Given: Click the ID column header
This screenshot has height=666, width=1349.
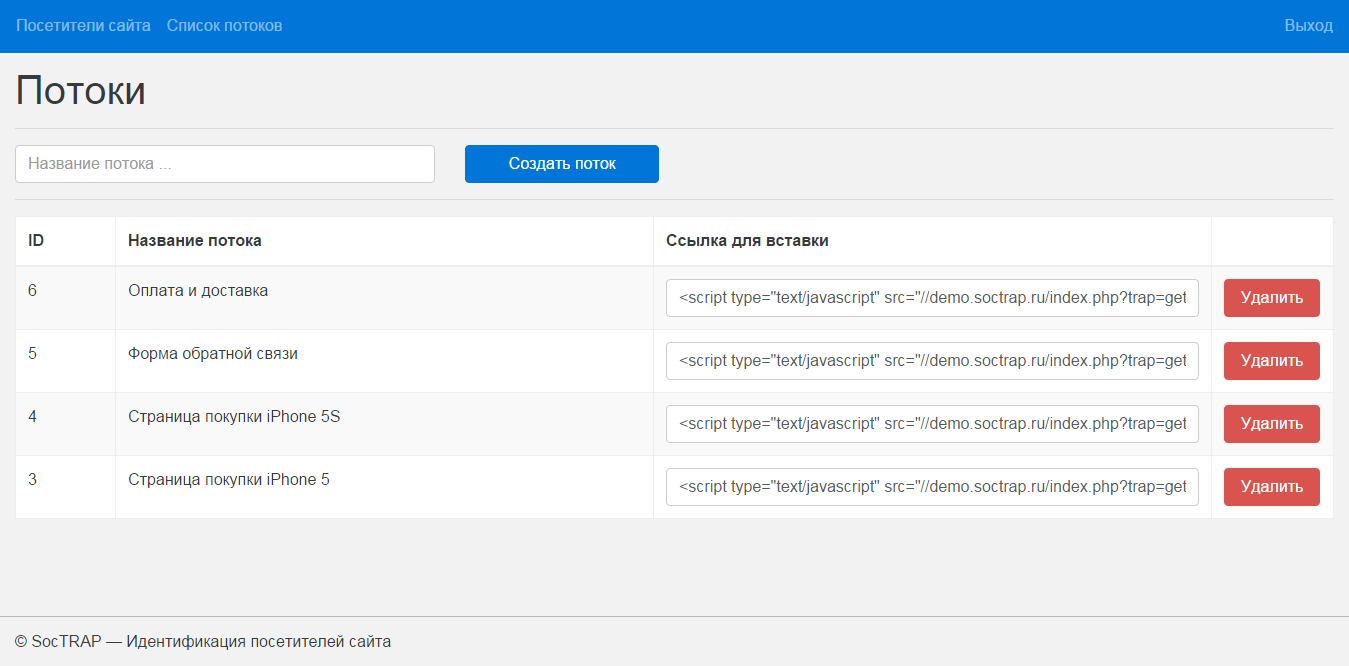Looking at the screenshot, I should [36, 241].
